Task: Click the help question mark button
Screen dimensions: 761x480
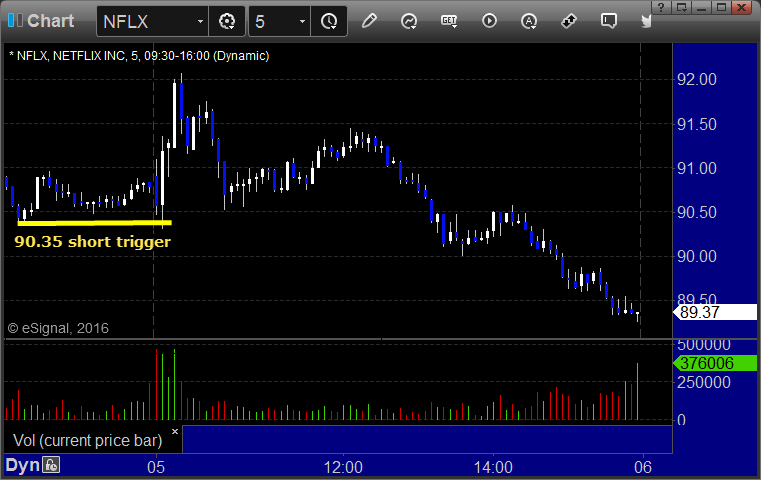Action: 661,7
